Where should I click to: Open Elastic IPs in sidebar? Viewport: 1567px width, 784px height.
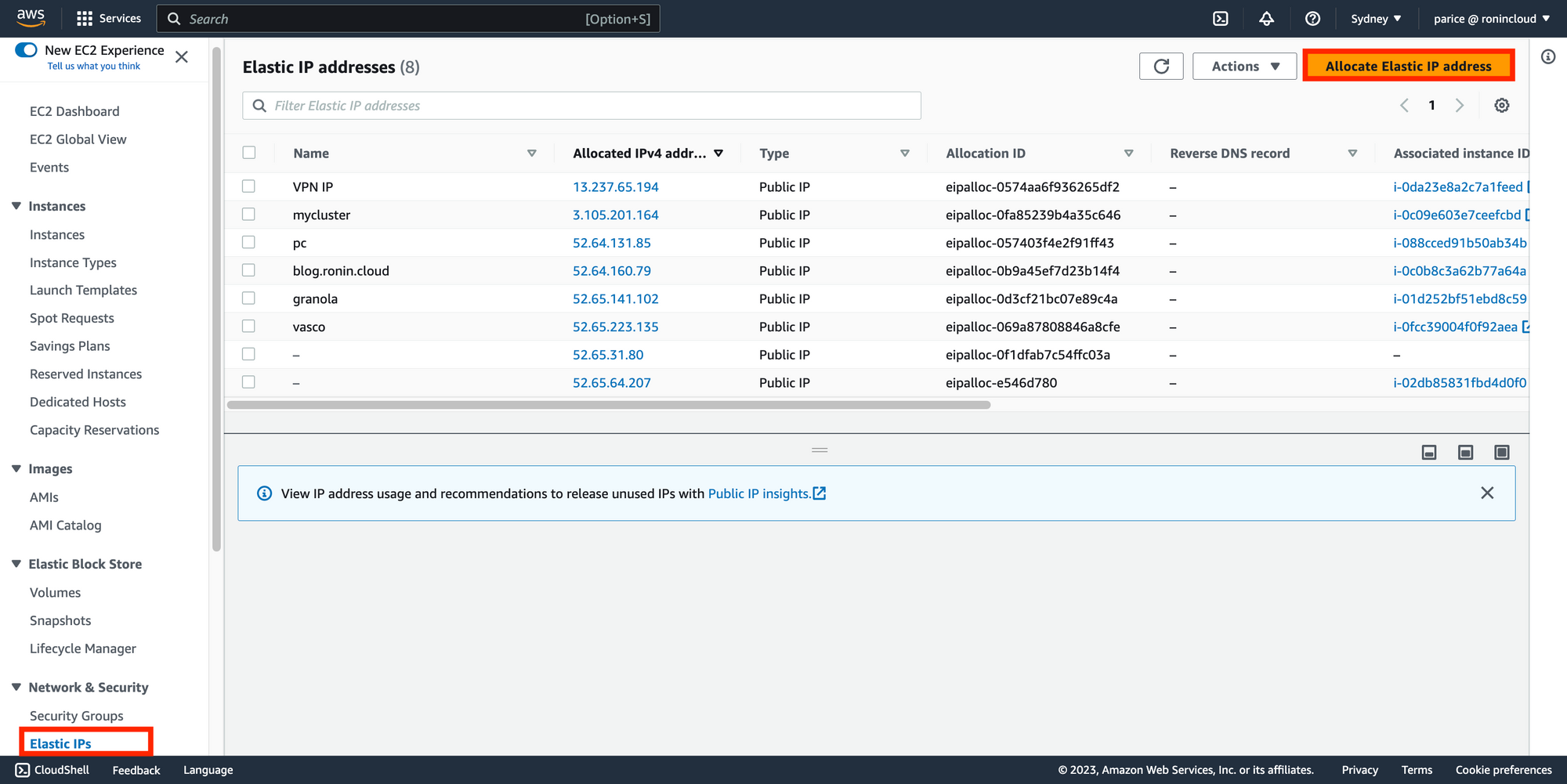pyautogui.click(x=60, y=743)
